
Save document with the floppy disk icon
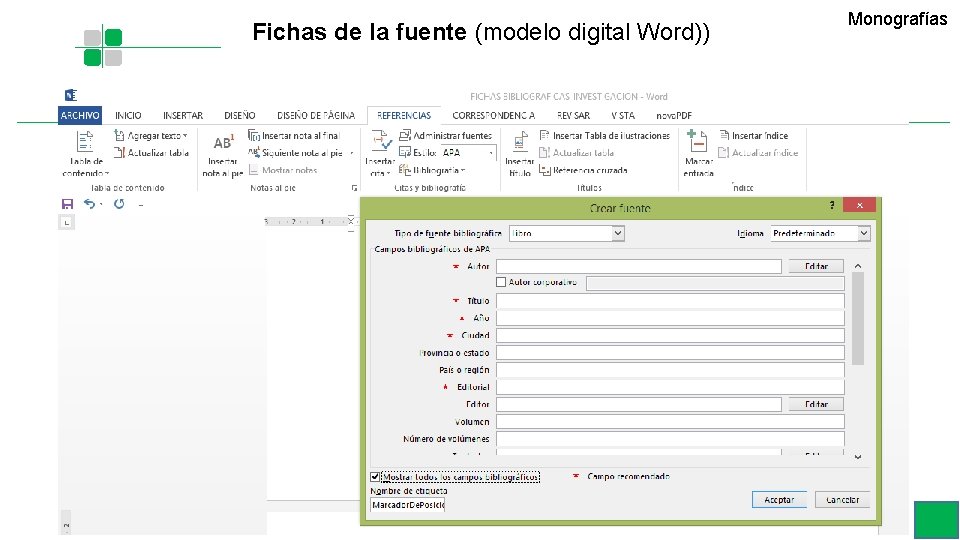67,204
